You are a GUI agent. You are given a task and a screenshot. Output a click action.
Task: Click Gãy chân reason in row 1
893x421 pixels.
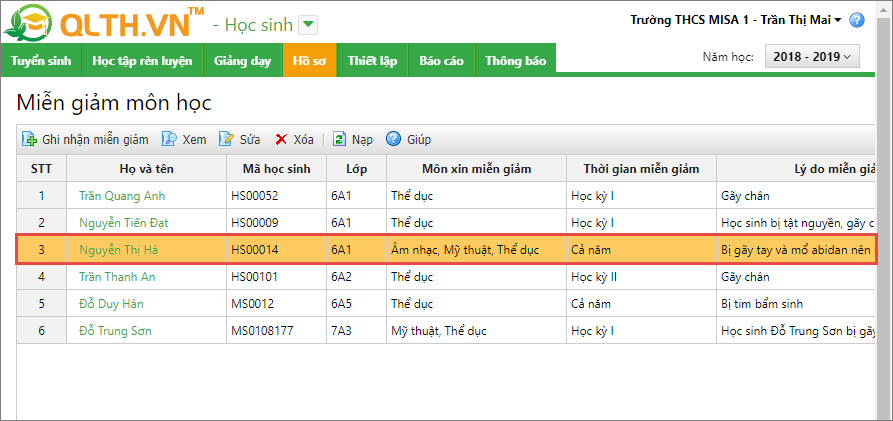(796, 196)
